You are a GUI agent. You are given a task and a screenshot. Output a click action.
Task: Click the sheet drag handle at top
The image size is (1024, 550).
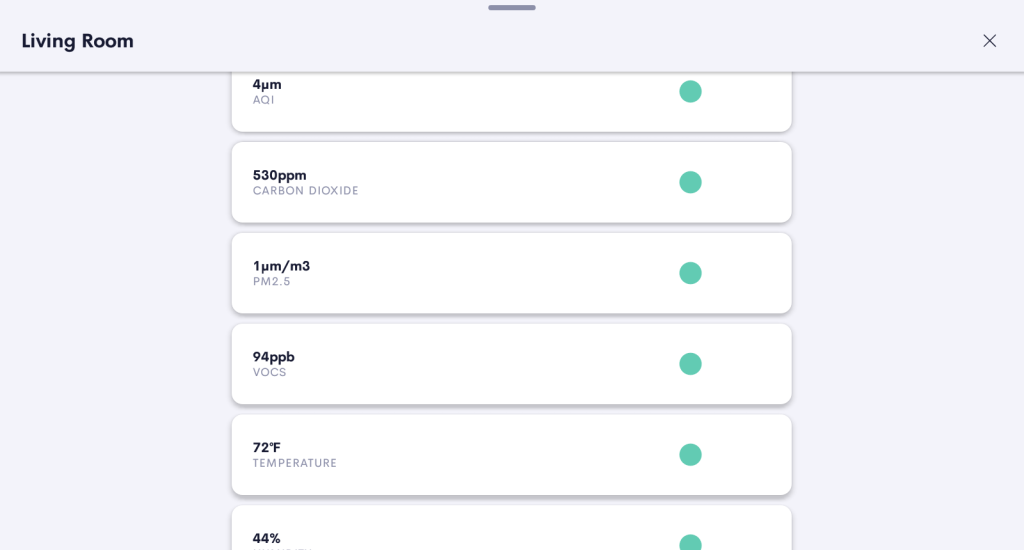coord(512,8)
